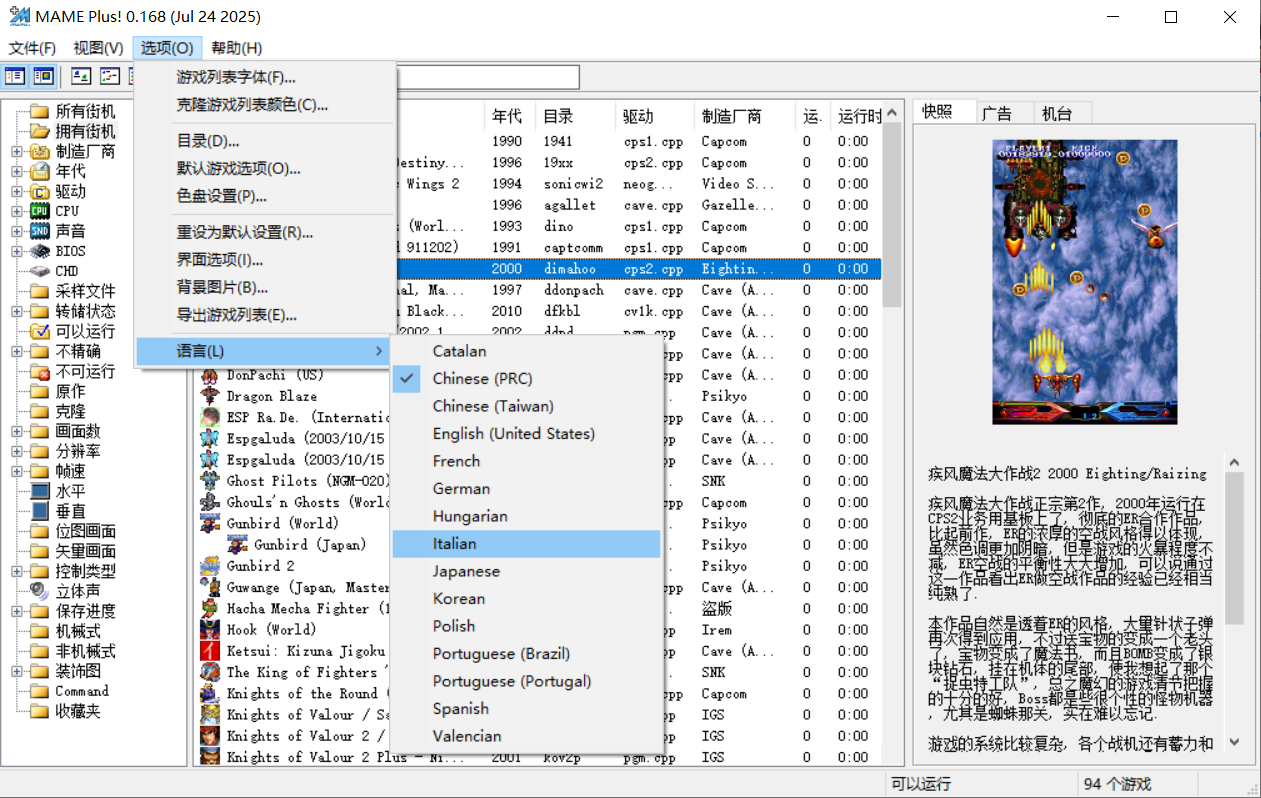
Task: Click the Guwange game icon
Action: coord(210,587)
